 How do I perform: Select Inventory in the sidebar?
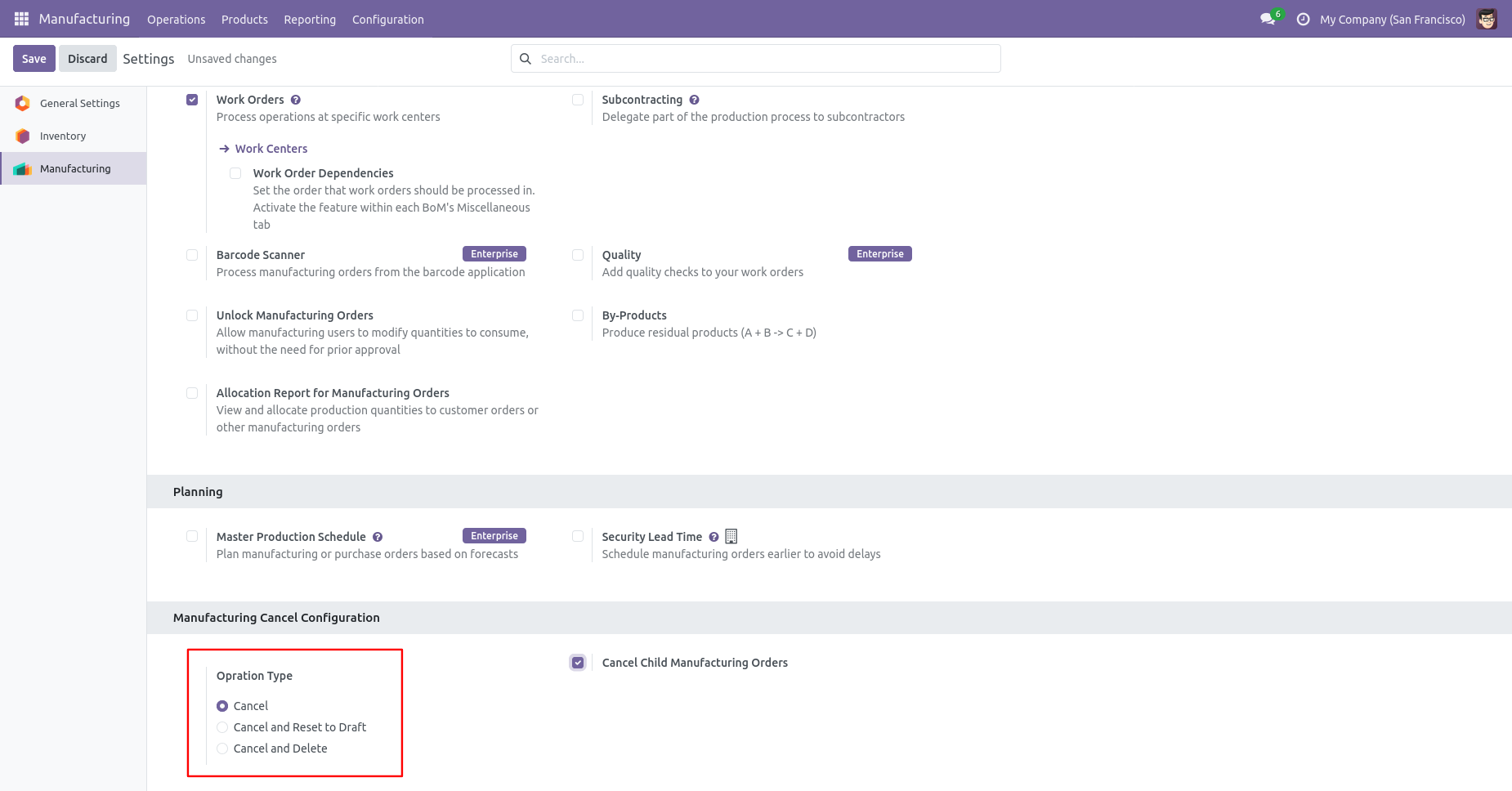pos(74,136)
